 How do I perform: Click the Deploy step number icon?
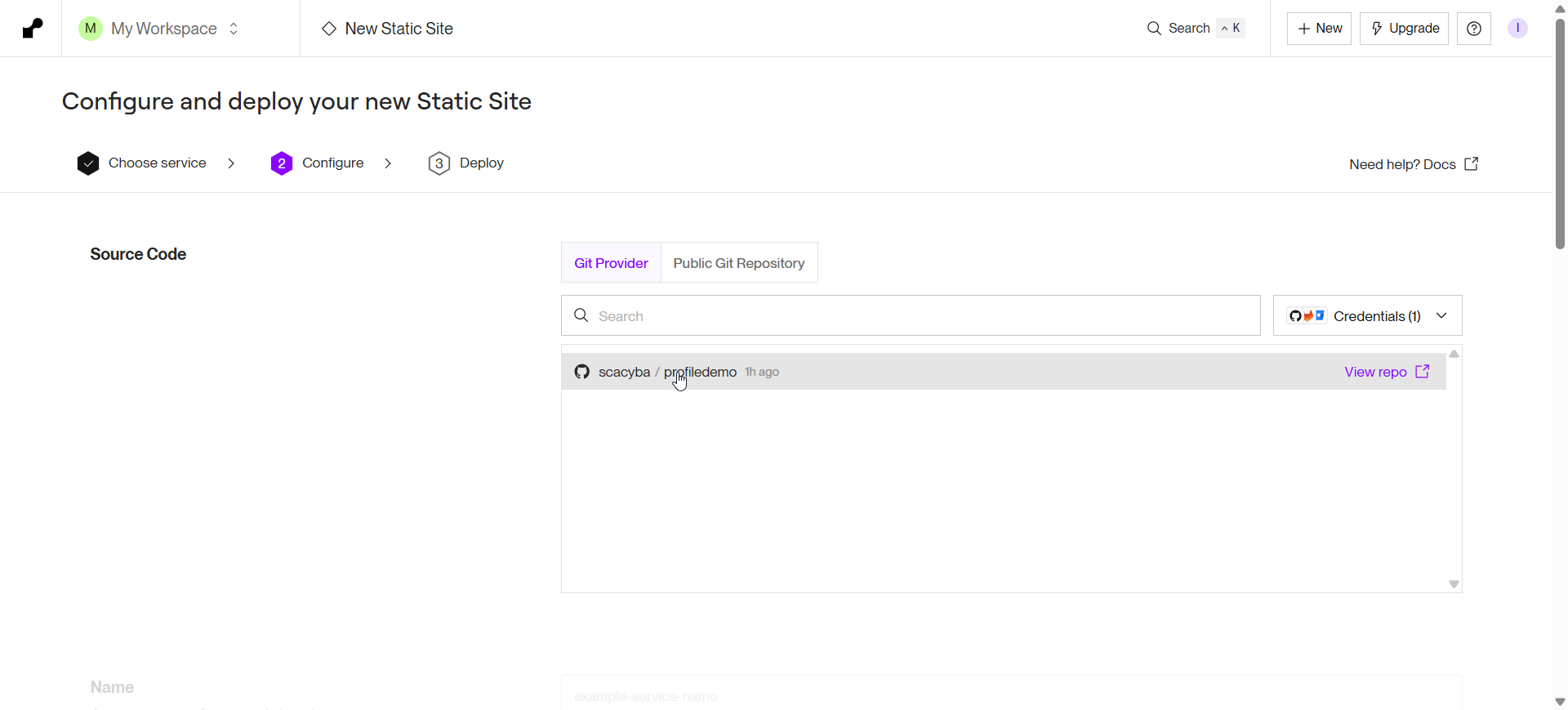(x=439, y=163)
